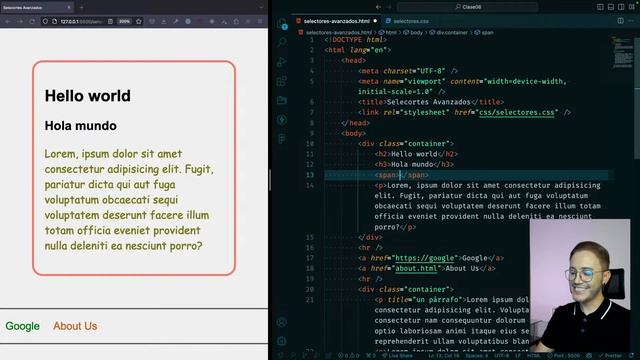Open the Manage gear icon in VS Code
Viewport: 640px width, 360px height.
tap(282, 341)
